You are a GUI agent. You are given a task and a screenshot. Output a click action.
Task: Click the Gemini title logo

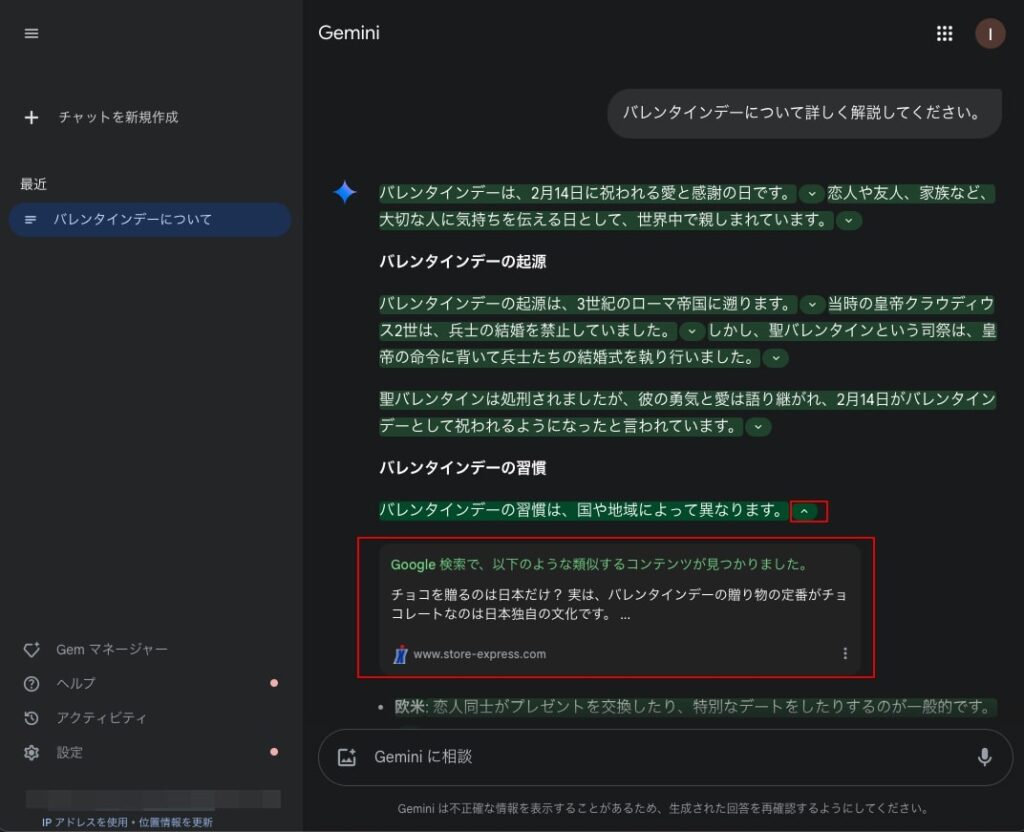point(349,33)
